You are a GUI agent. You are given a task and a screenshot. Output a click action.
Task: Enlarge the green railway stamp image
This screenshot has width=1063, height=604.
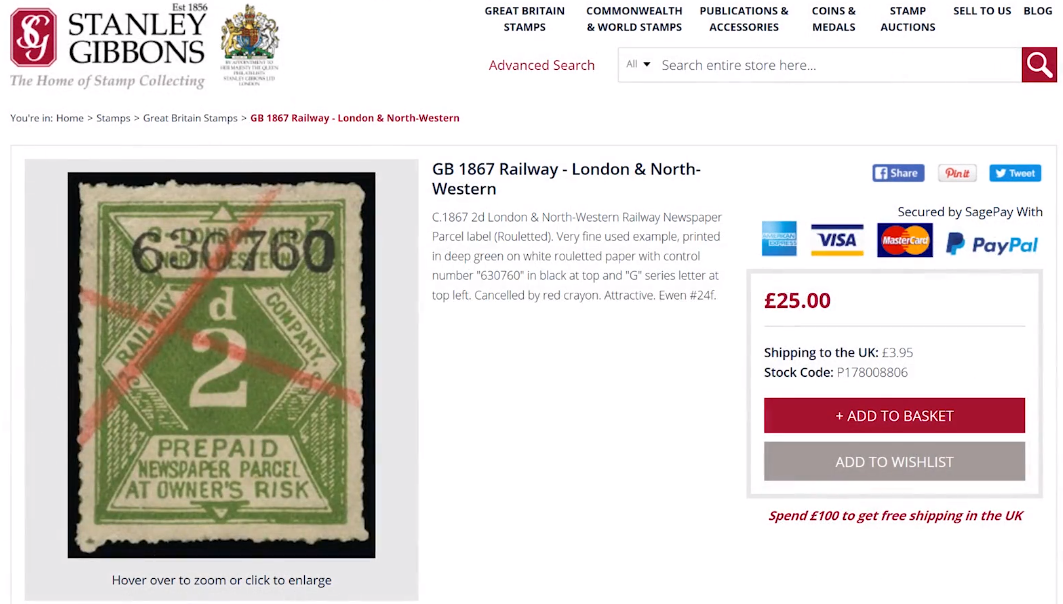(x=221, y=365)
